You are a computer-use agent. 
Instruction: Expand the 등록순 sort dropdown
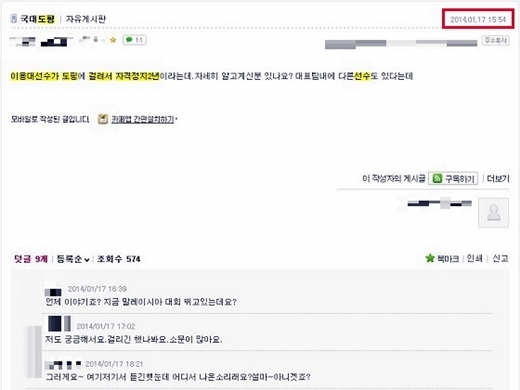click(73, 259)
